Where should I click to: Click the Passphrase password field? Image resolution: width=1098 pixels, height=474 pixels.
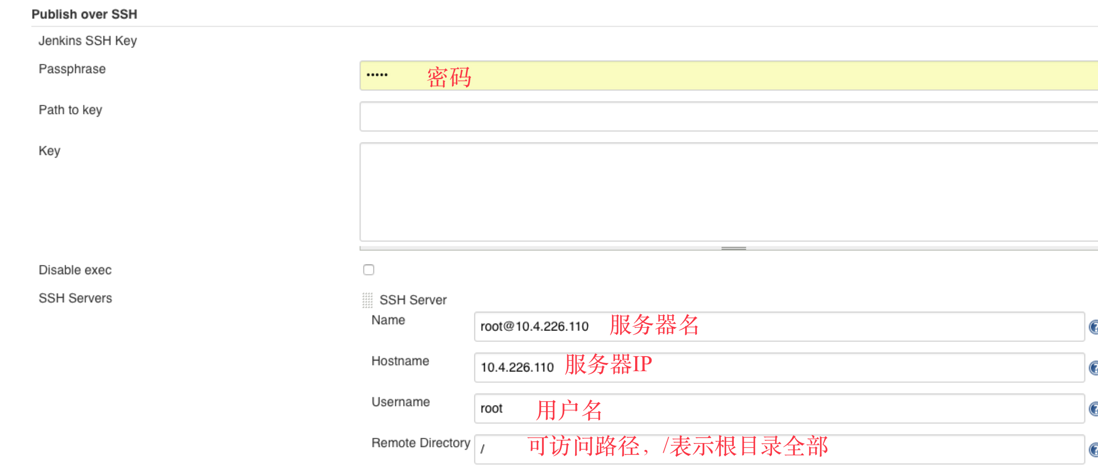tap(728, 76)
